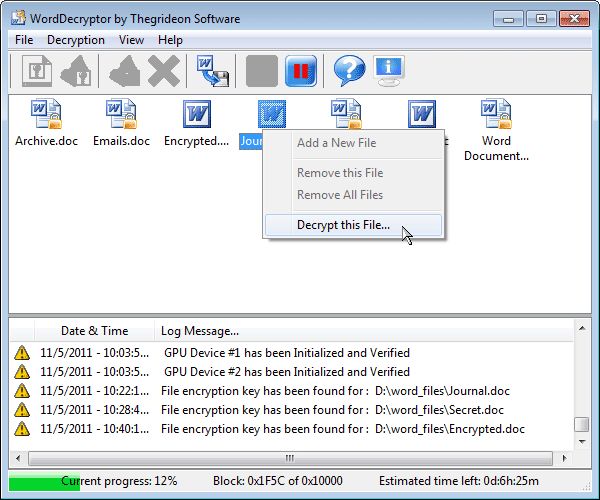Click the green progress bar
The image size is (600, 500).
pos(44,481)
